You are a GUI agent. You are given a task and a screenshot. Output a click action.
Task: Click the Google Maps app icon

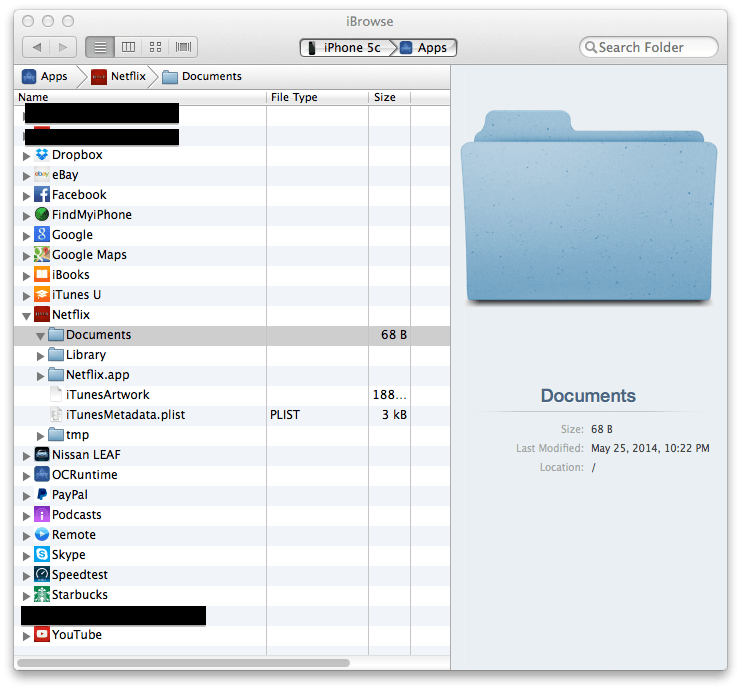tap(42, 255)
